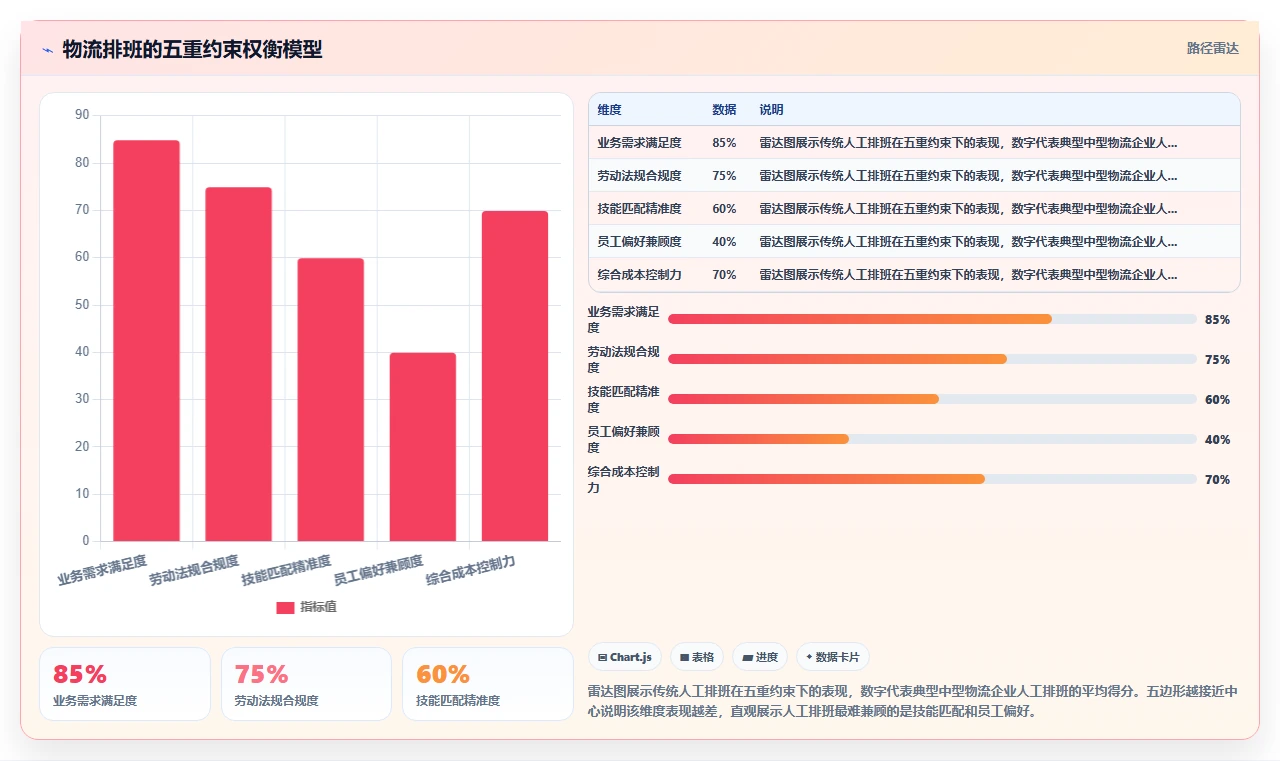1280x761 pixels.
Task: Select the 劳动法规合规度 table row
Action: point(914,175)
